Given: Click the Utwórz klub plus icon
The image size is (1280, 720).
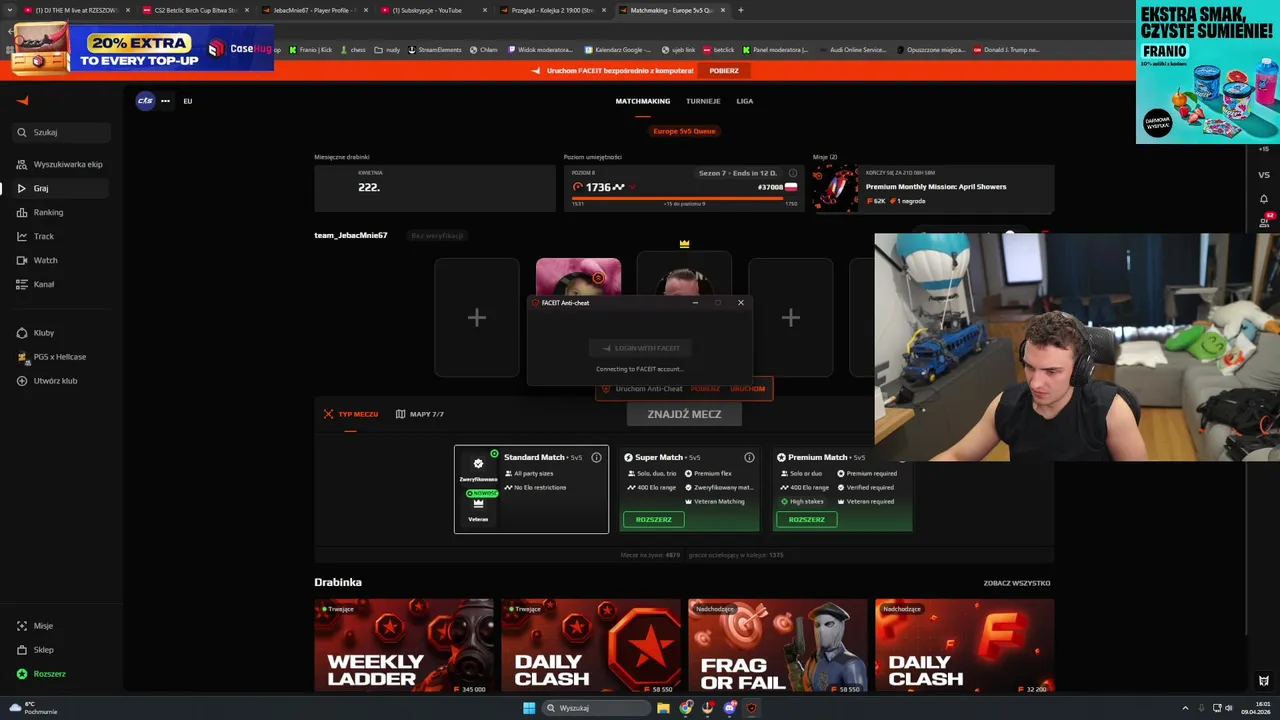Looking at the screenshot, I should 22,381.
